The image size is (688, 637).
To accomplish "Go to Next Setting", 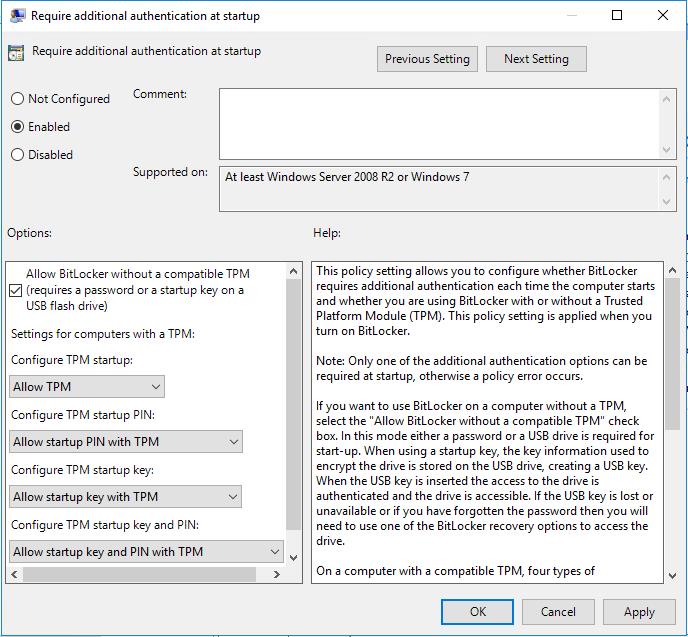I will (536, 59).
